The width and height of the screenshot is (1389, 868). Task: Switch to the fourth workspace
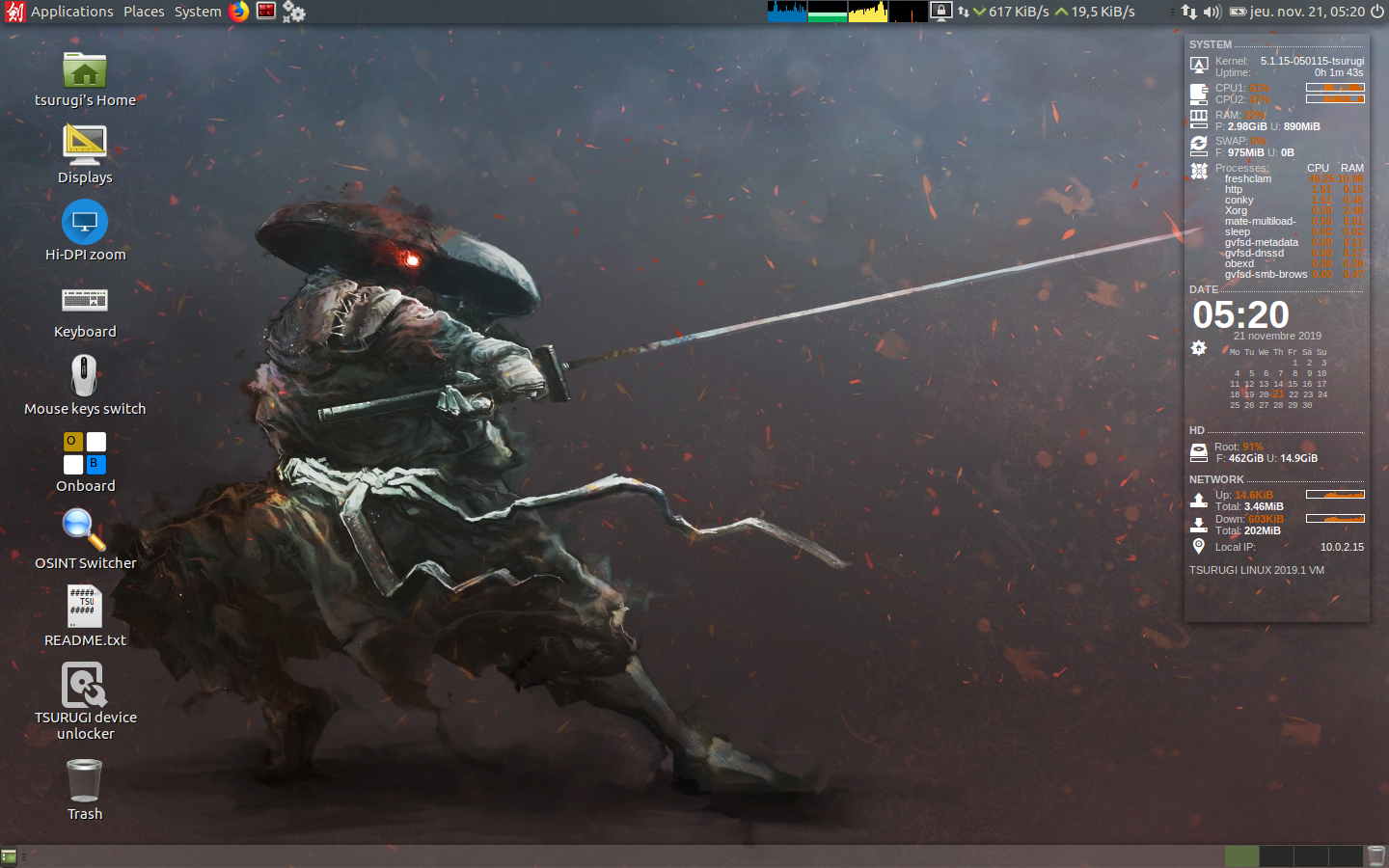point(1347,856)
